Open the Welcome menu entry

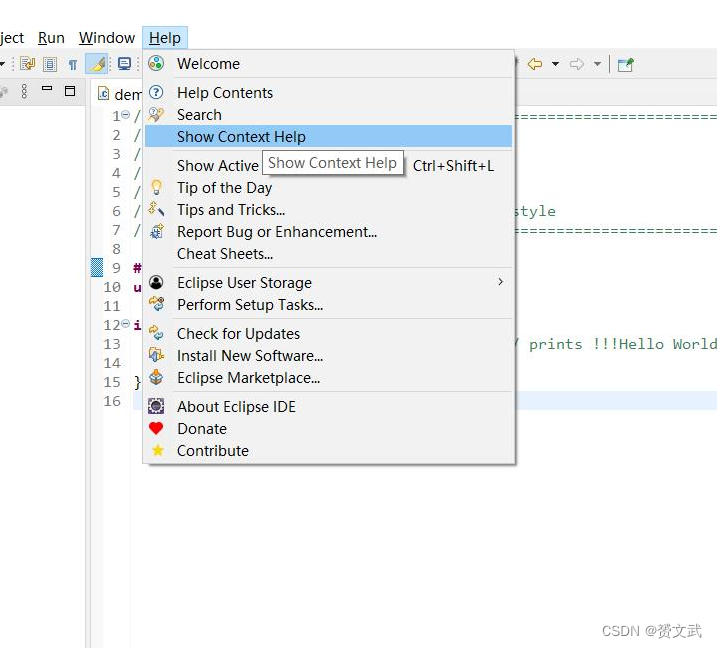click(328, 64)
